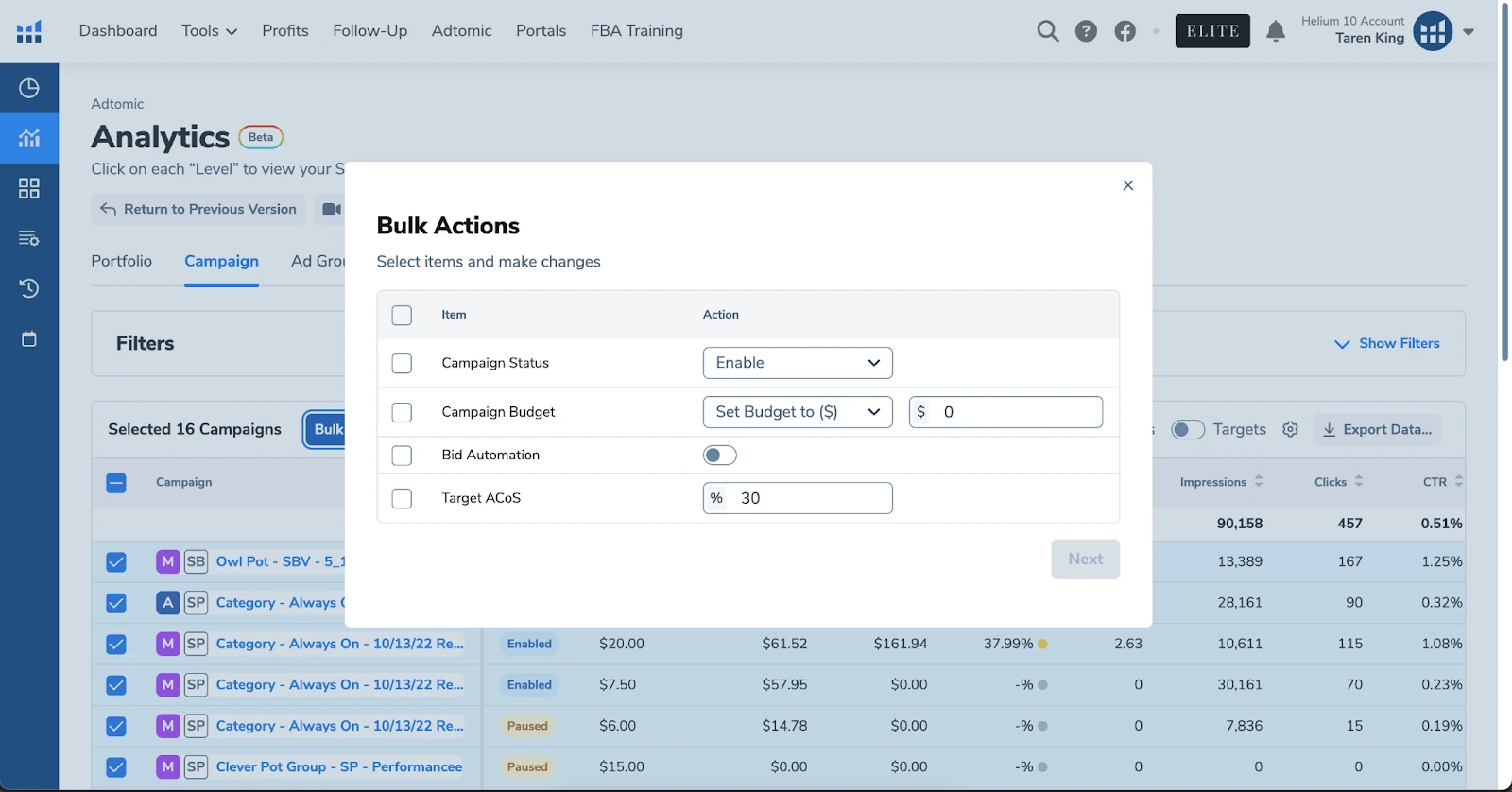The height and width of the screenshot is (792, 1512).
Task: Click M badge on Clever Pot Group row
Action: 167,766
